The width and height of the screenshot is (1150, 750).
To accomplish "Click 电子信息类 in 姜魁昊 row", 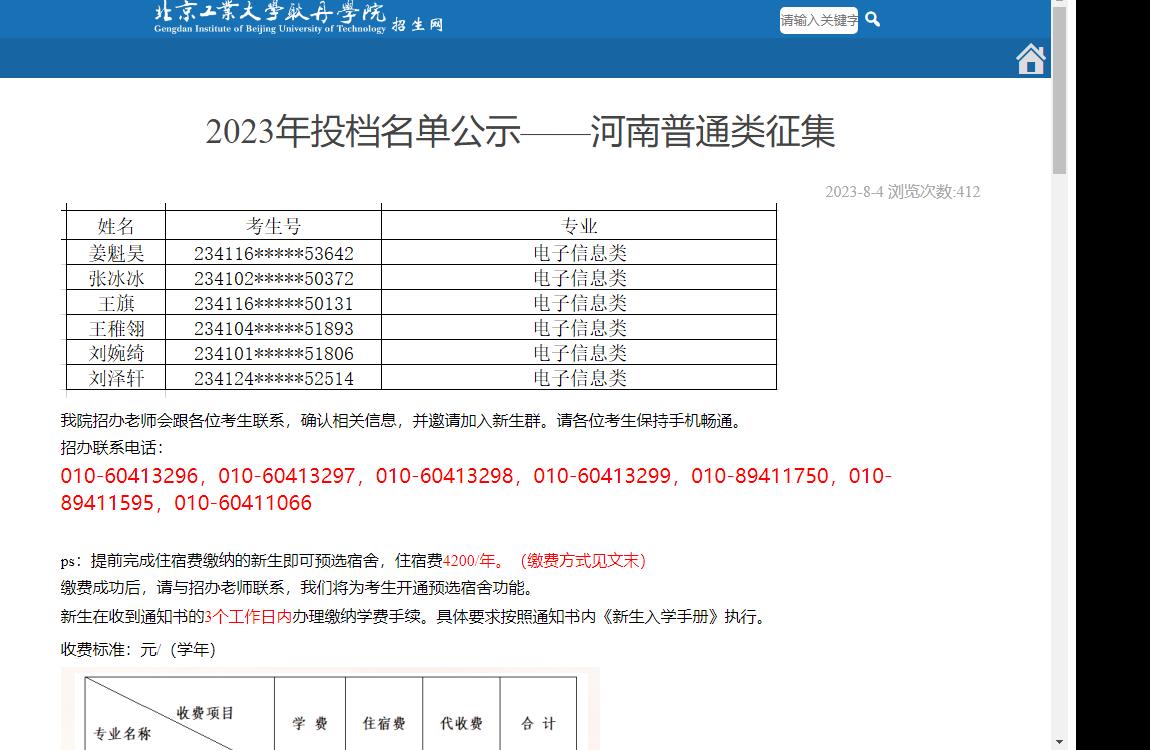I will click(x=579, y=253).
